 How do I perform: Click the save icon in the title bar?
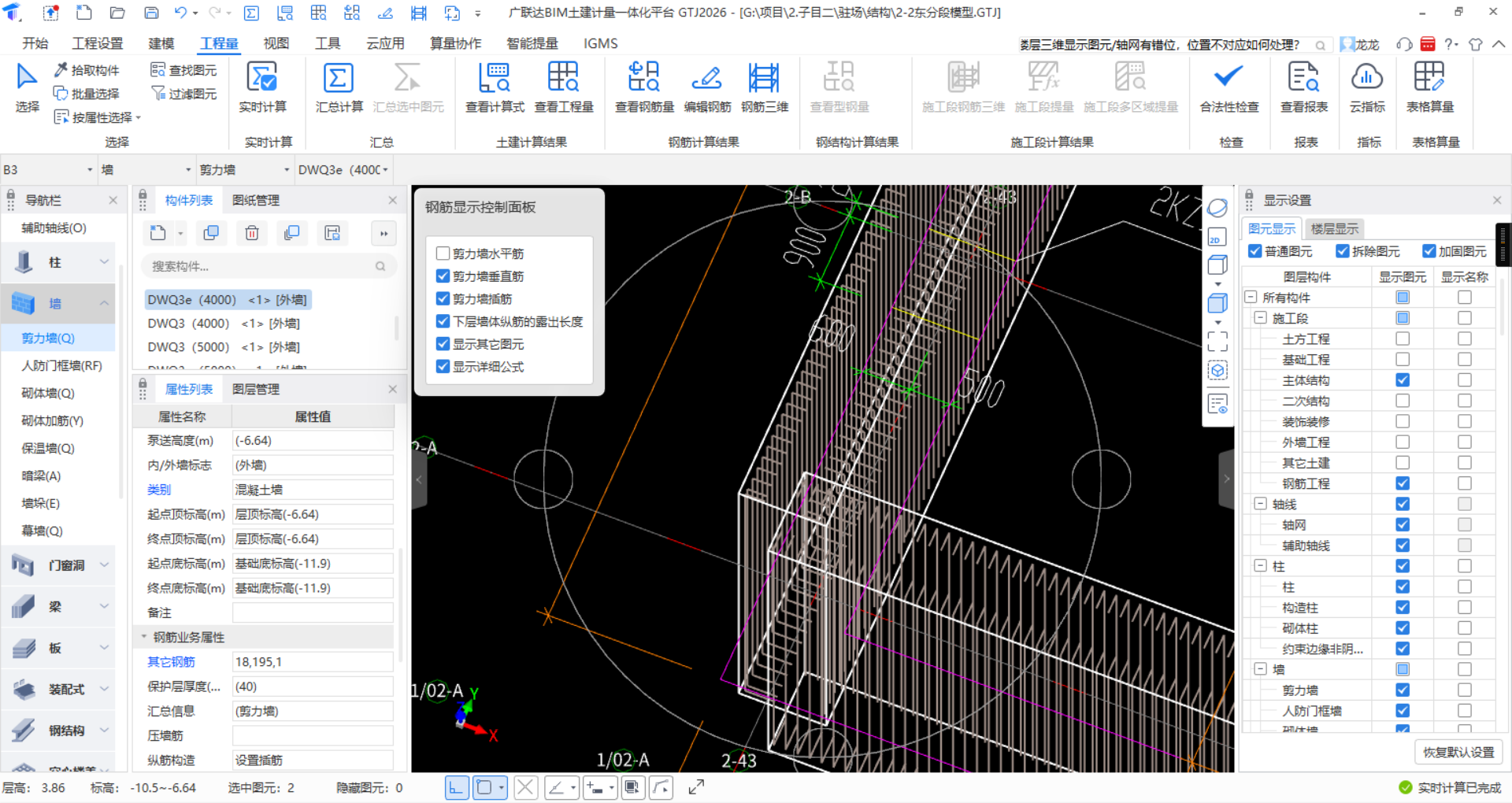tap(151, 13)
